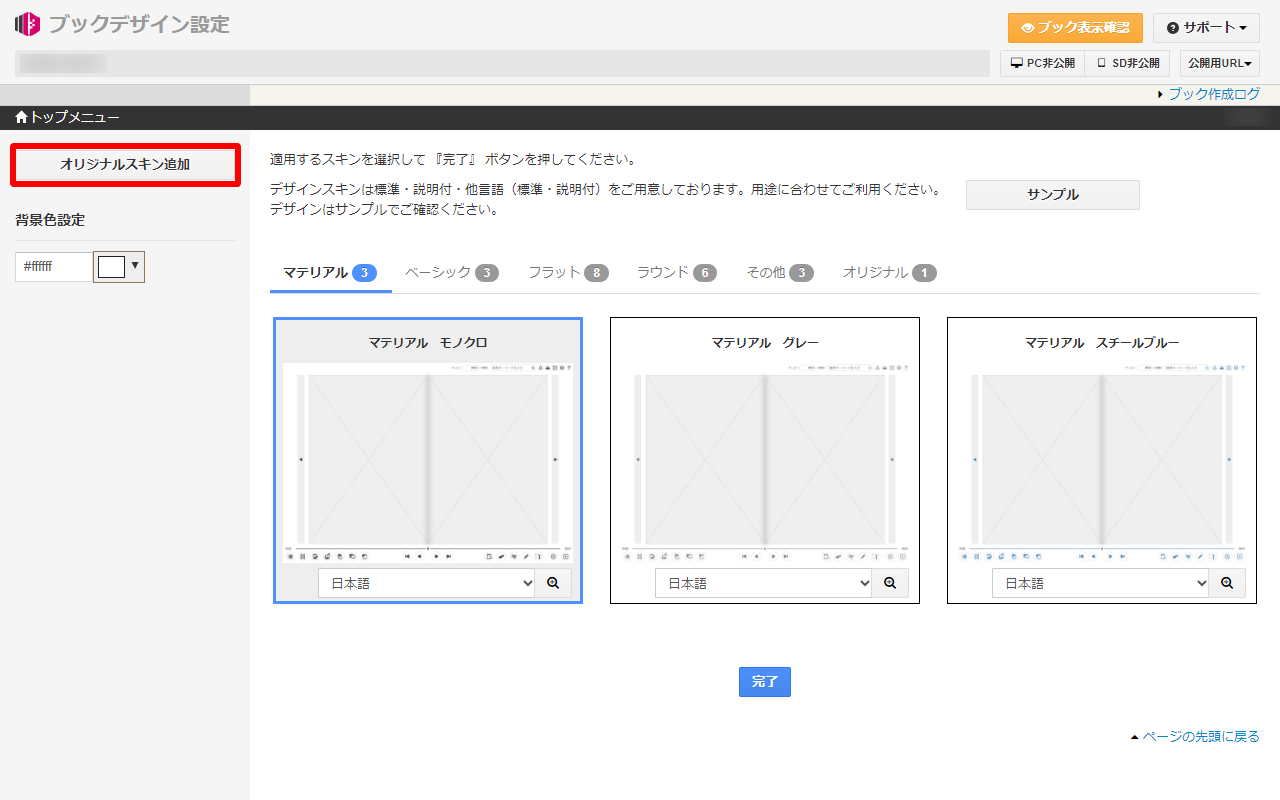Click the magnifier icon under マテリアル スチールブルー
This screenshot has height=800, width=1280.
coord(1227,582)
